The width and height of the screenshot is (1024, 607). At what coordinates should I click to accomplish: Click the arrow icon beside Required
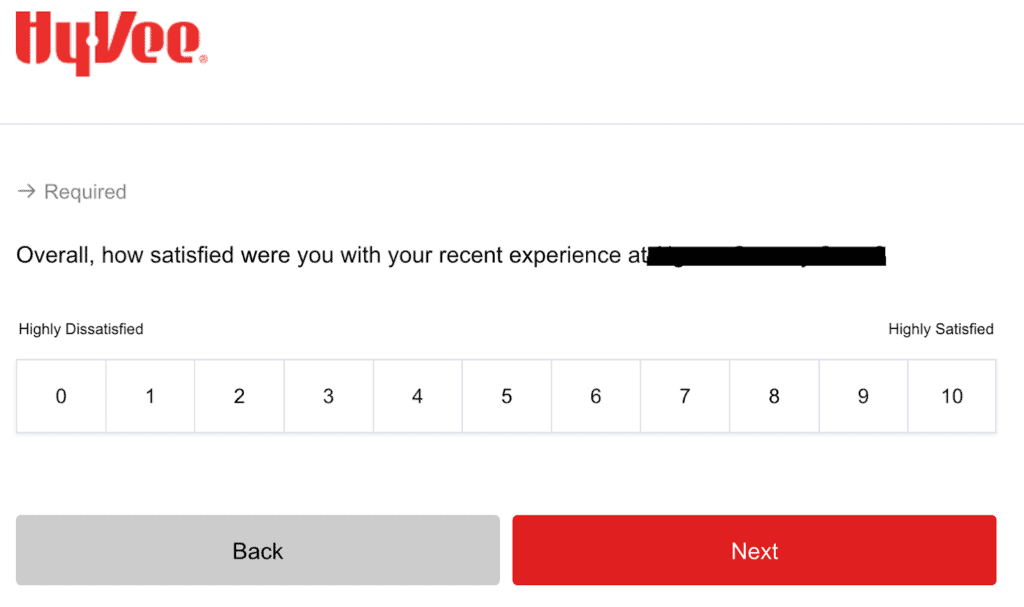click(x=26, y=191)
